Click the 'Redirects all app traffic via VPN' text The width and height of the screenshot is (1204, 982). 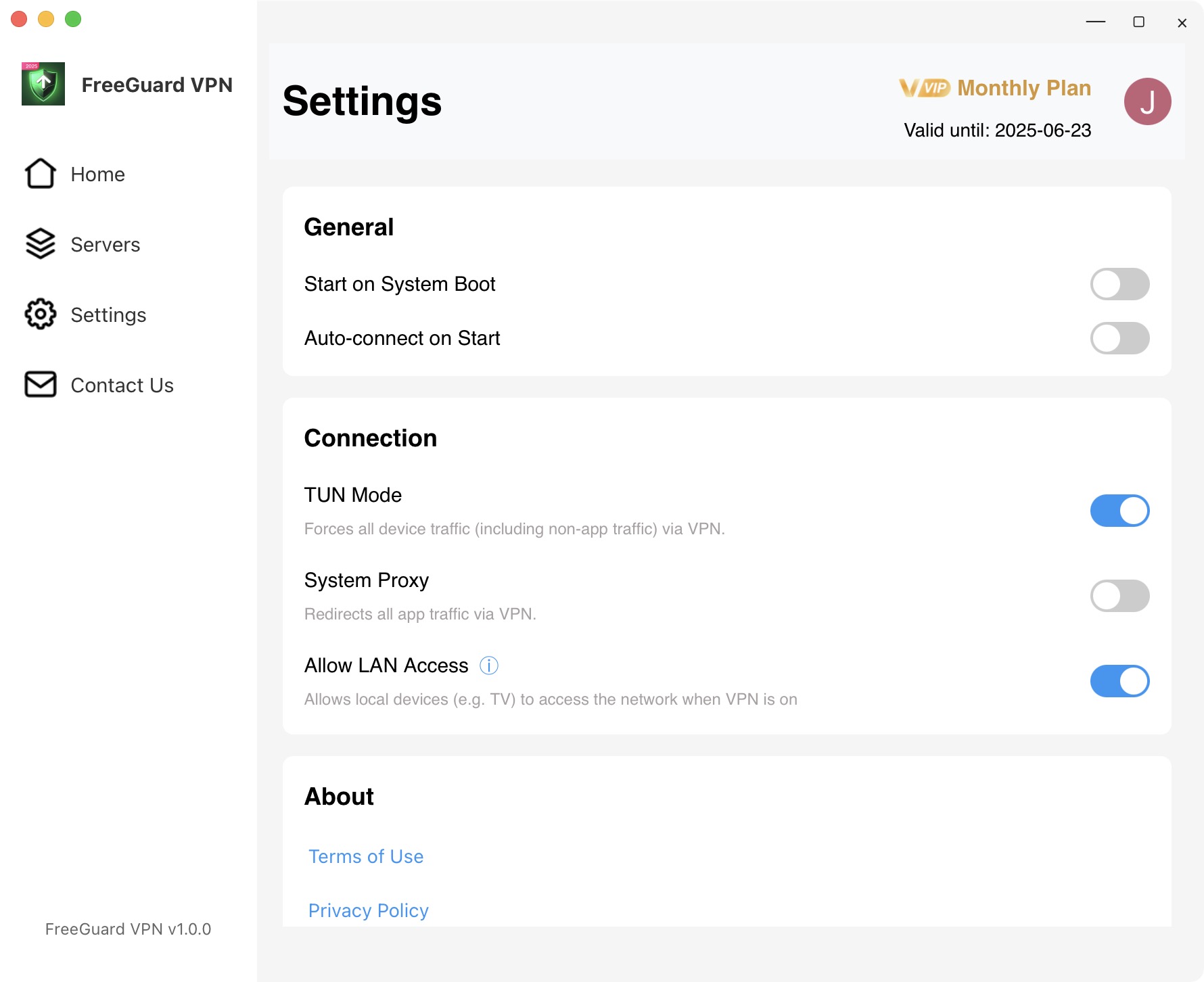click(x=420, y=614)
